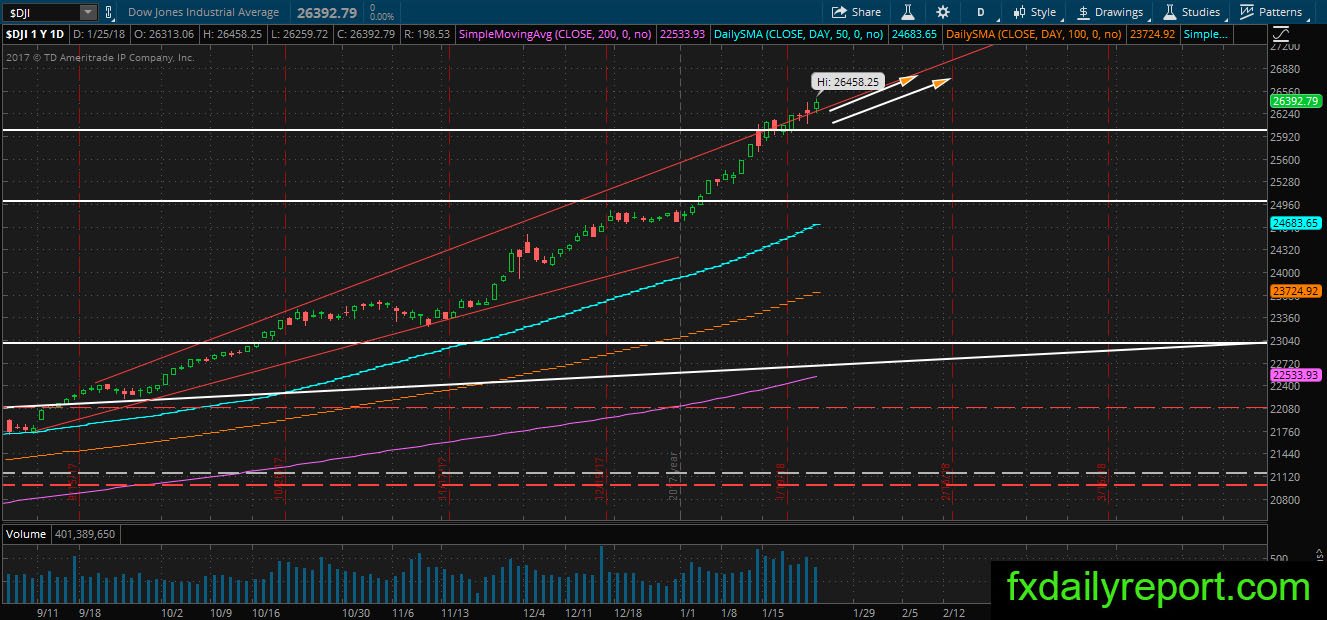Click the 10/16 date axis label

265,612
